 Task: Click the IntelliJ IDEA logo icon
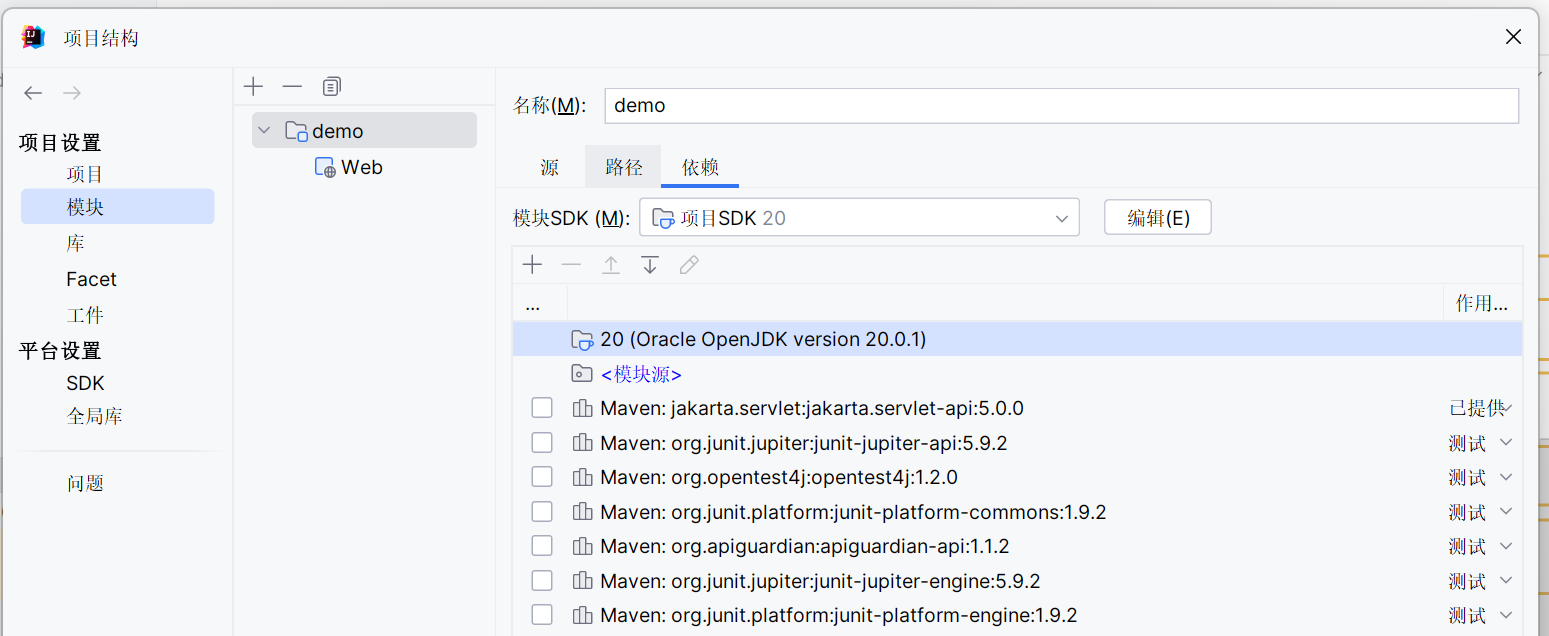point(33,38)
